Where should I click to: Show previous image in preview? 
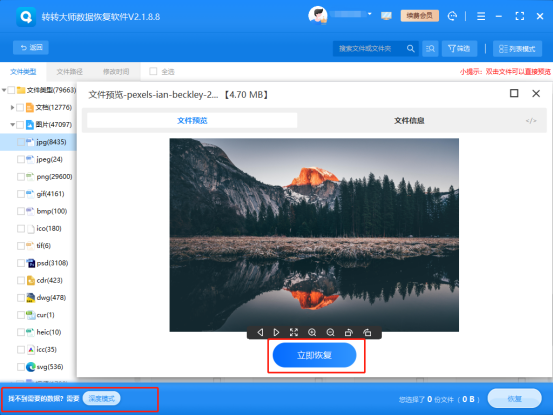260,332
